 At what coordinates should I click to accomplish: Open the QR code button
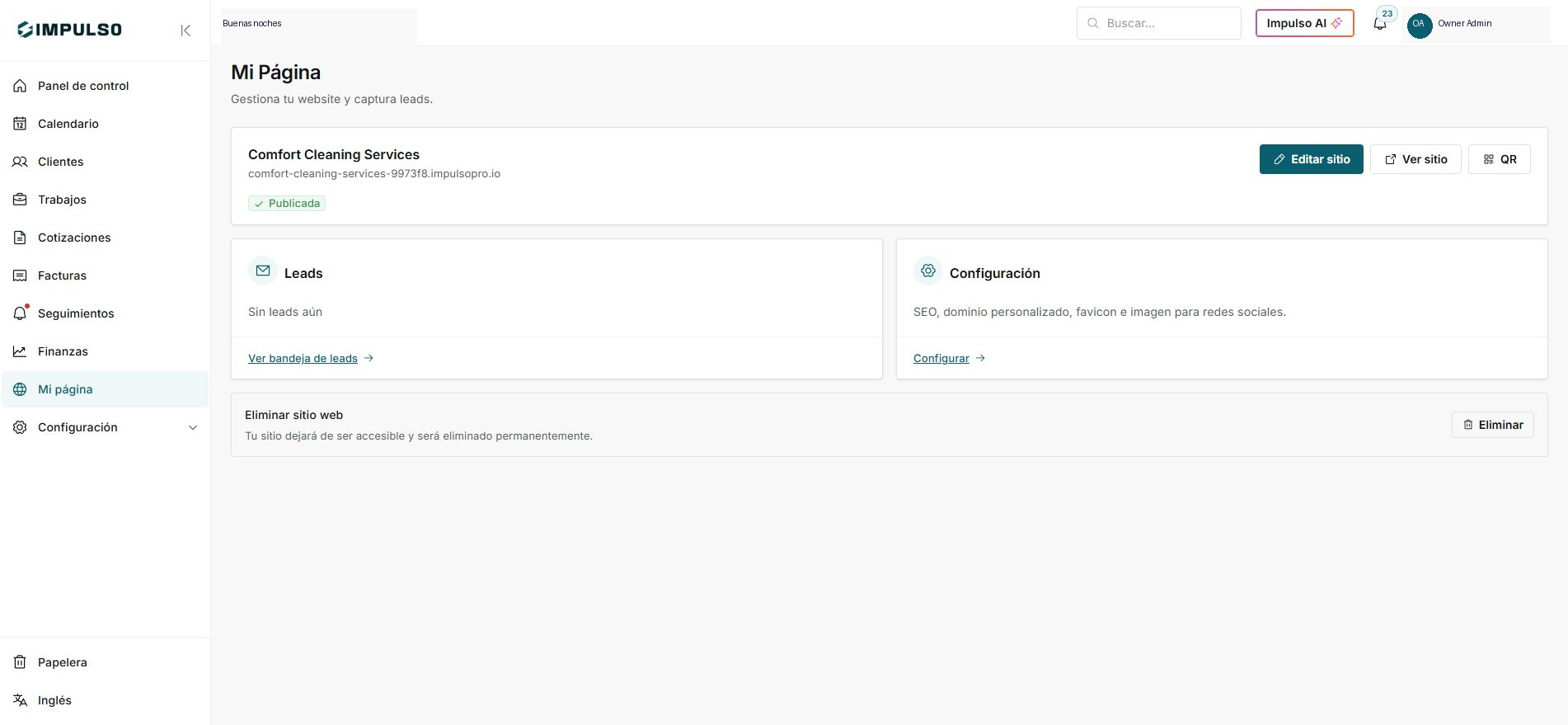[x=1499, y=159]
